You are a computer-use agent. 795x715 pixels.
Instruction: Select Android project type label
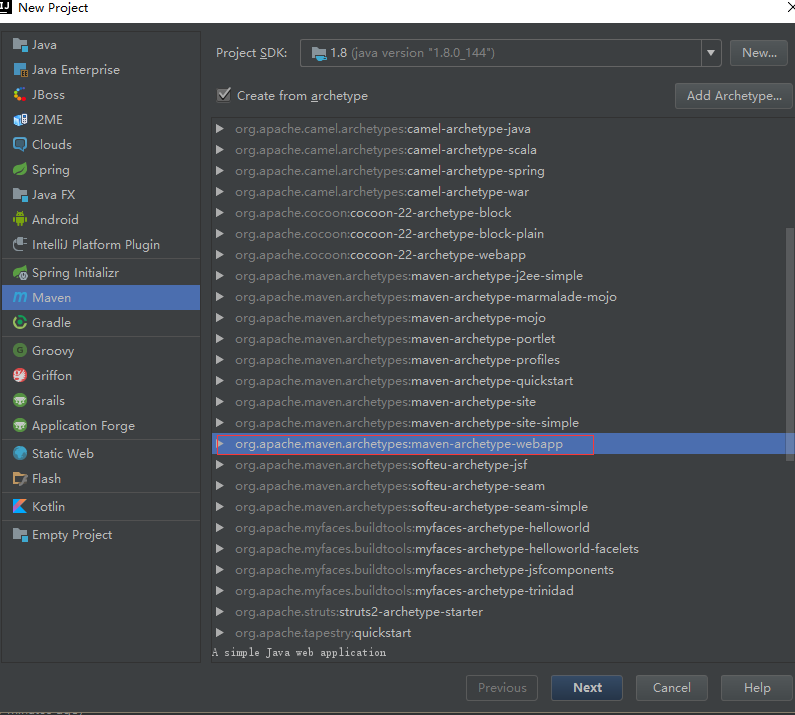[55, 220]
